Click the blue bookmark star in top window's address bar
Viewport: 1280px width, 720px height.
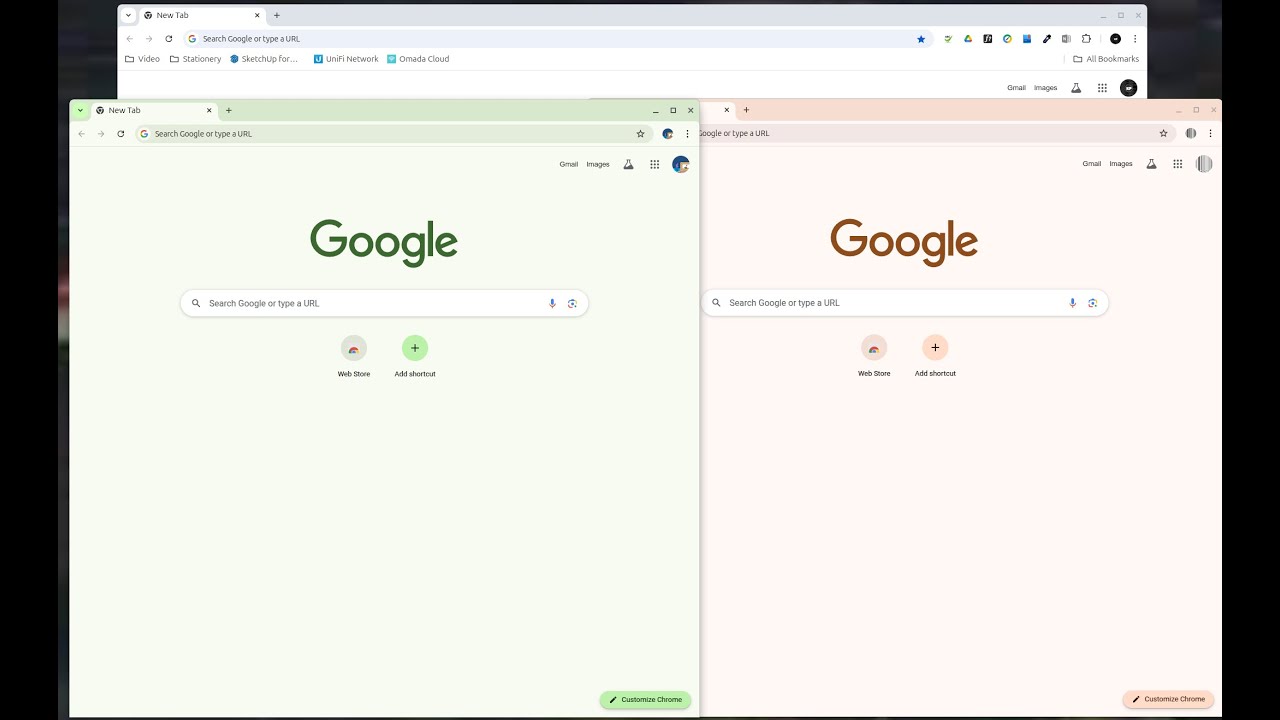point(921,39)
